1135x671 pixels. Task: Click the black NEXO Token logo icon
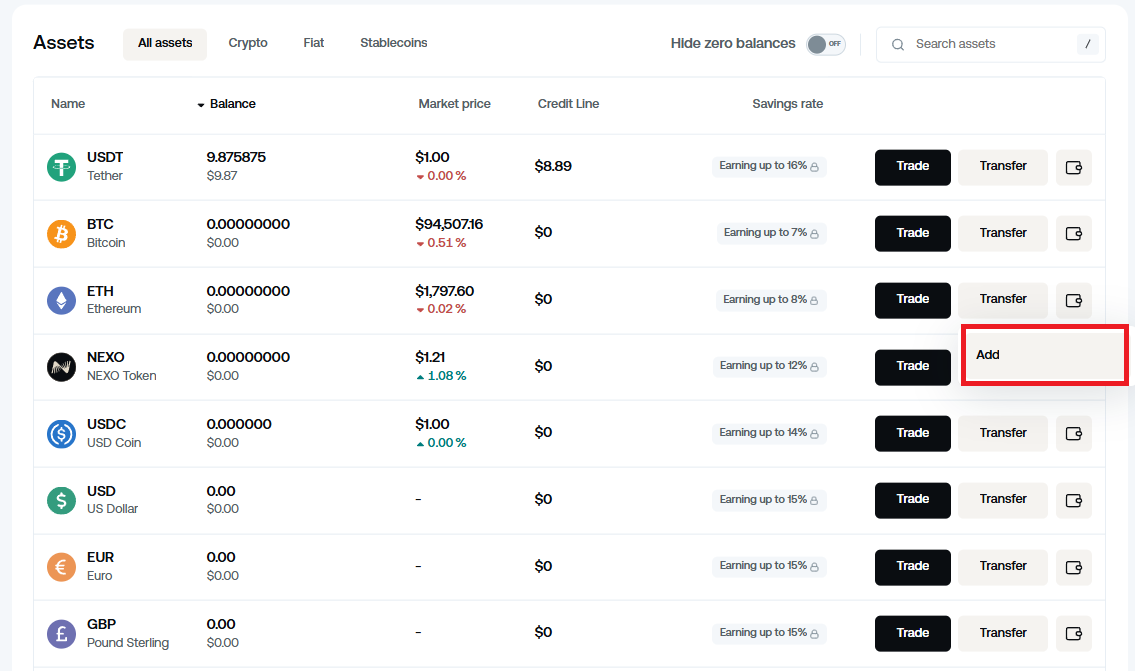coord(62,367)
